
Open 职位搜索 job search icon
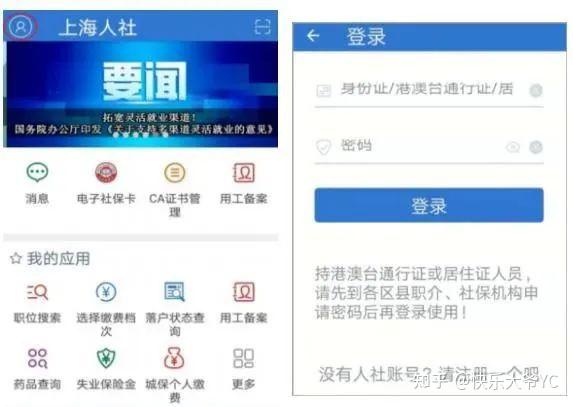coord(37,292)
